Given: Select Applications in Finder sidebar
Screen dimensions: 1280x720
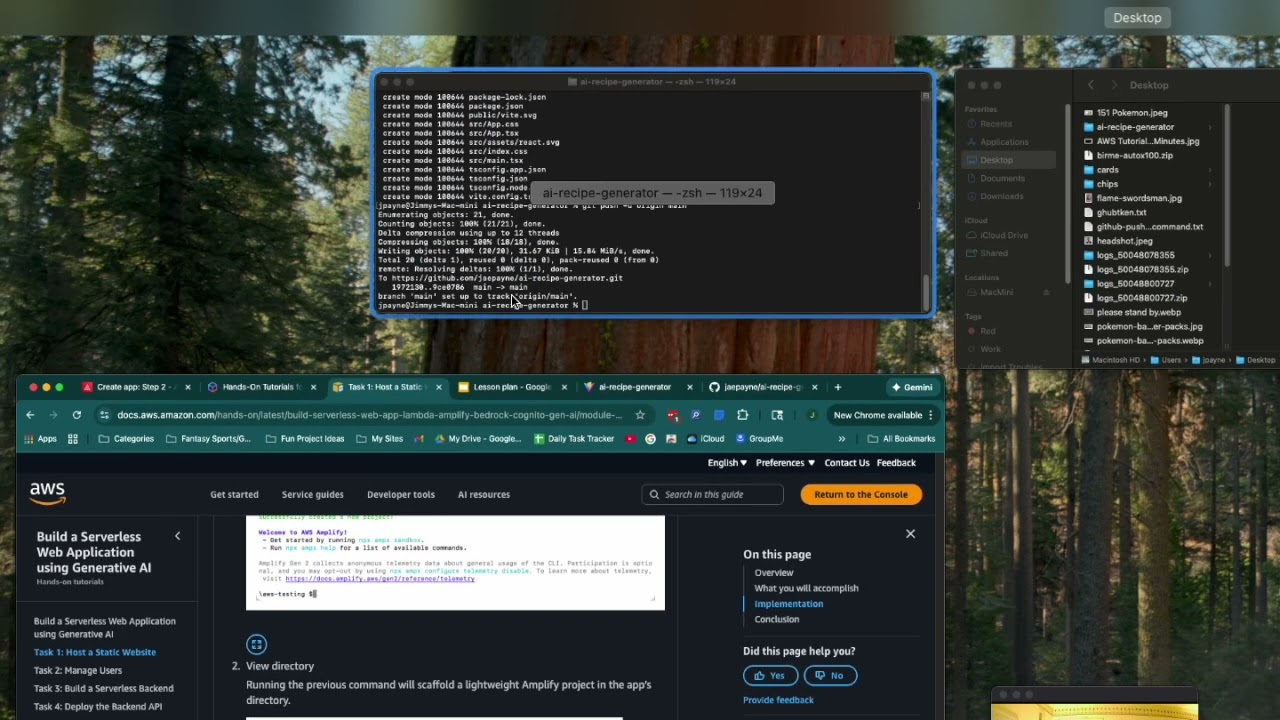Looking at the screenshot, I should pyautogui.click(x=1004, y=142).
